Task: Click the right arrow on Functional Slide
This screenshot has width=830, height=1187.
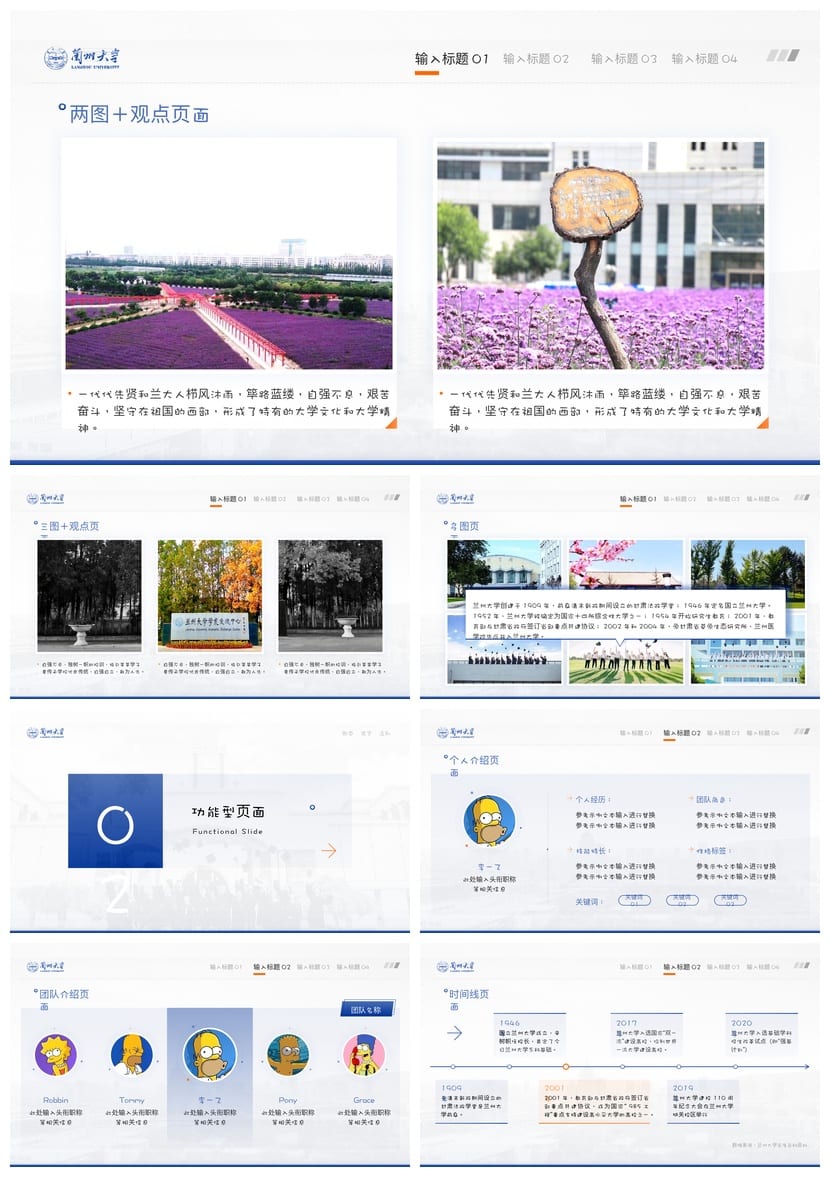Action: [x=330, y=850]
